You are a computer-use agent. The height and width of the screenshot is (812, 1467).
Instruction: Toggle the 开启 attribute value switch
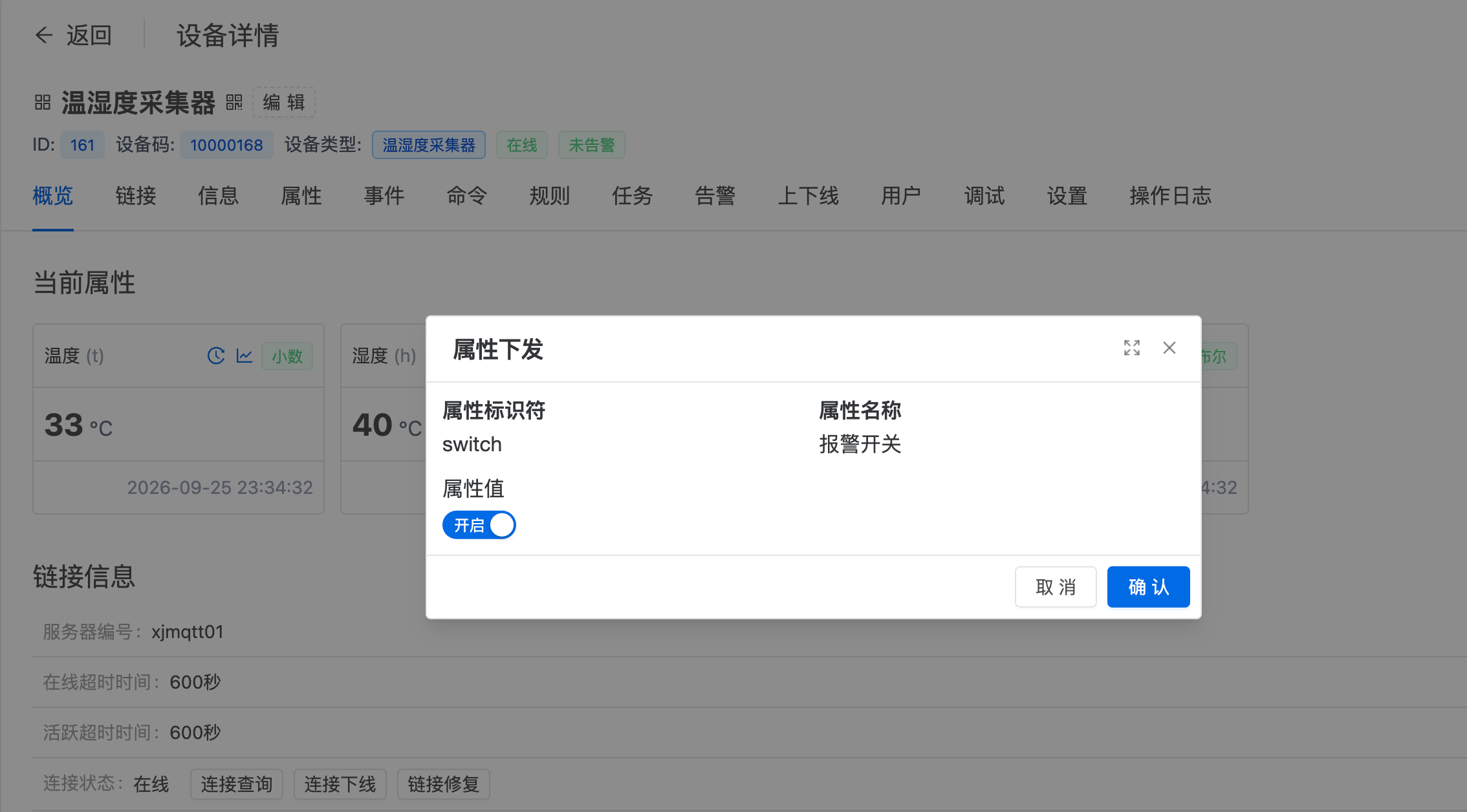coord(479,525)
